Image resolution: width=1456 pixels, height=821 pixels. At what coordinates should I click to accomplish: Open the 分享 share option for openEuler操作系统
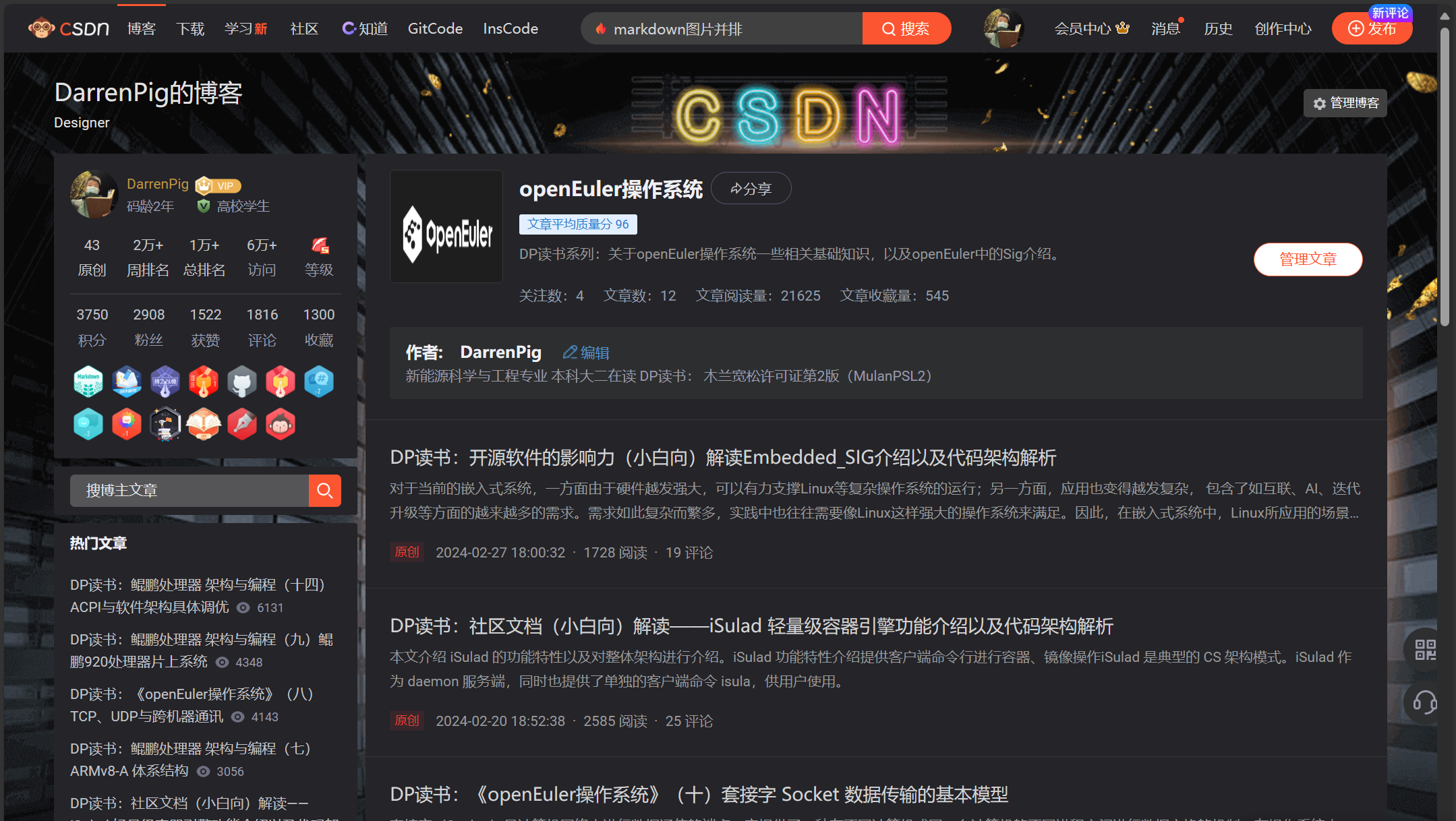[751, 188]
